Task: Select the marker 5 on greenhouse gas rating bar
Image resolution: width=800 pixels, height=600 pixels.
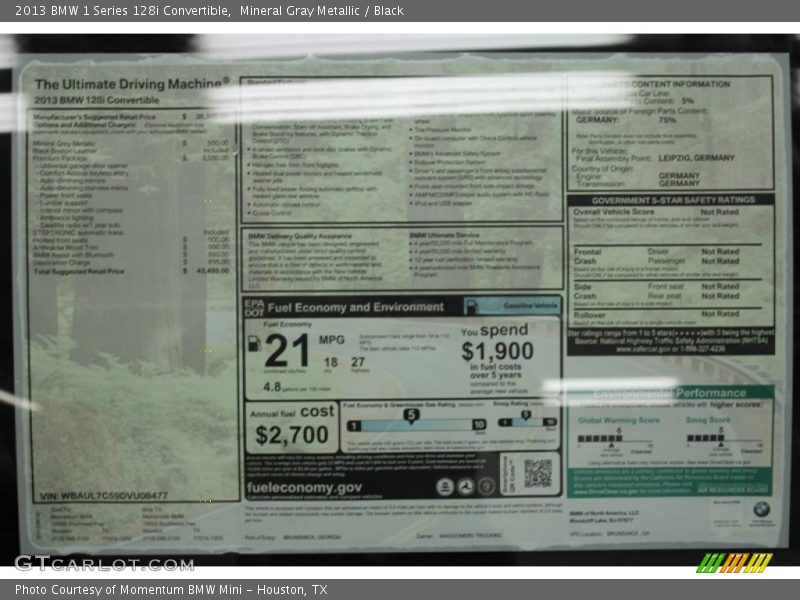Action: pyautogui.click(x=411, y=416)
